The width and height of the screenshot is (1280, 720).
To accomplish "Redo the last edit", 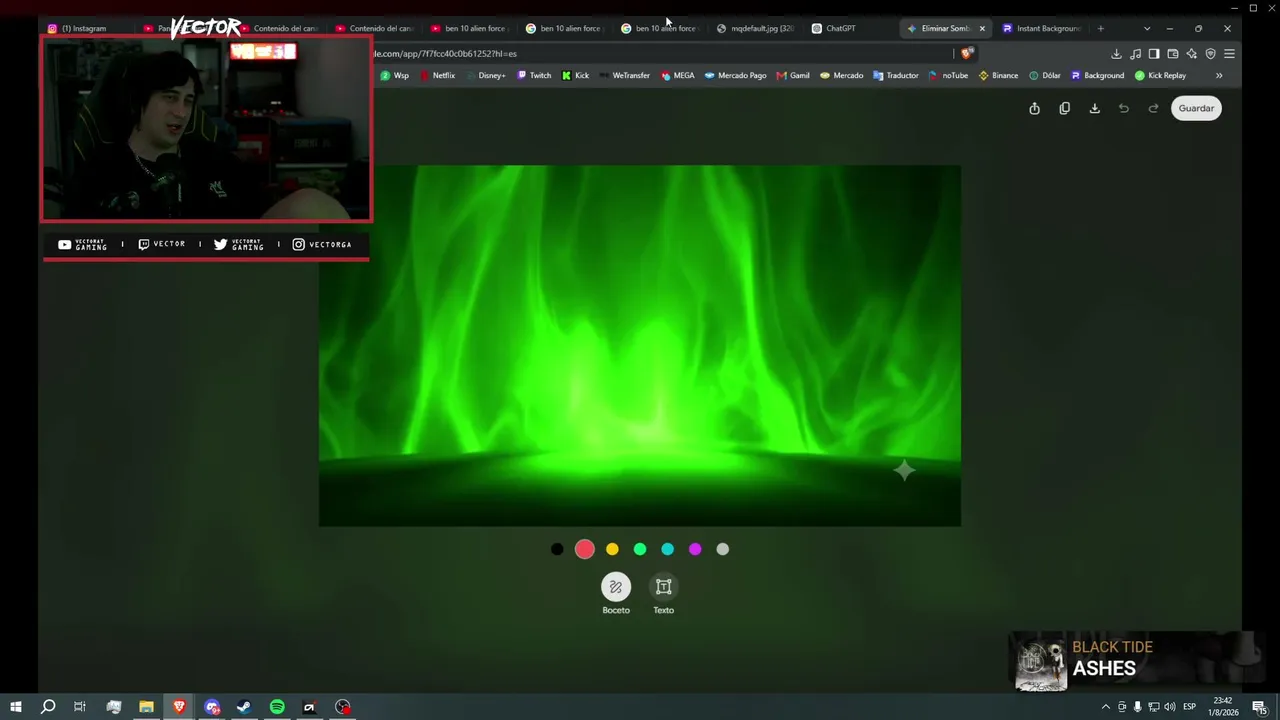I will point(1153,108).
